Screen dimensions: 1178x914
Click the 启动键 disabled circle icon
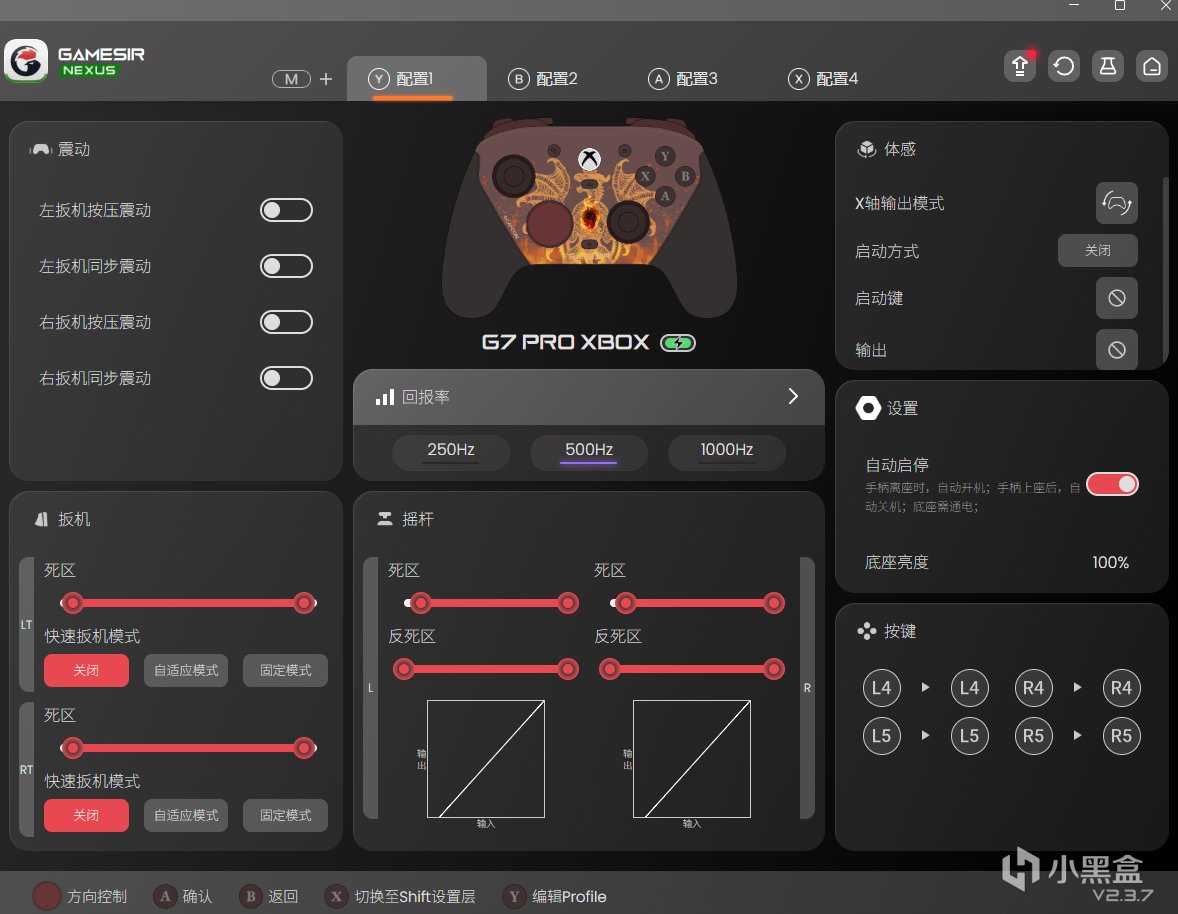click(1116, 298)
